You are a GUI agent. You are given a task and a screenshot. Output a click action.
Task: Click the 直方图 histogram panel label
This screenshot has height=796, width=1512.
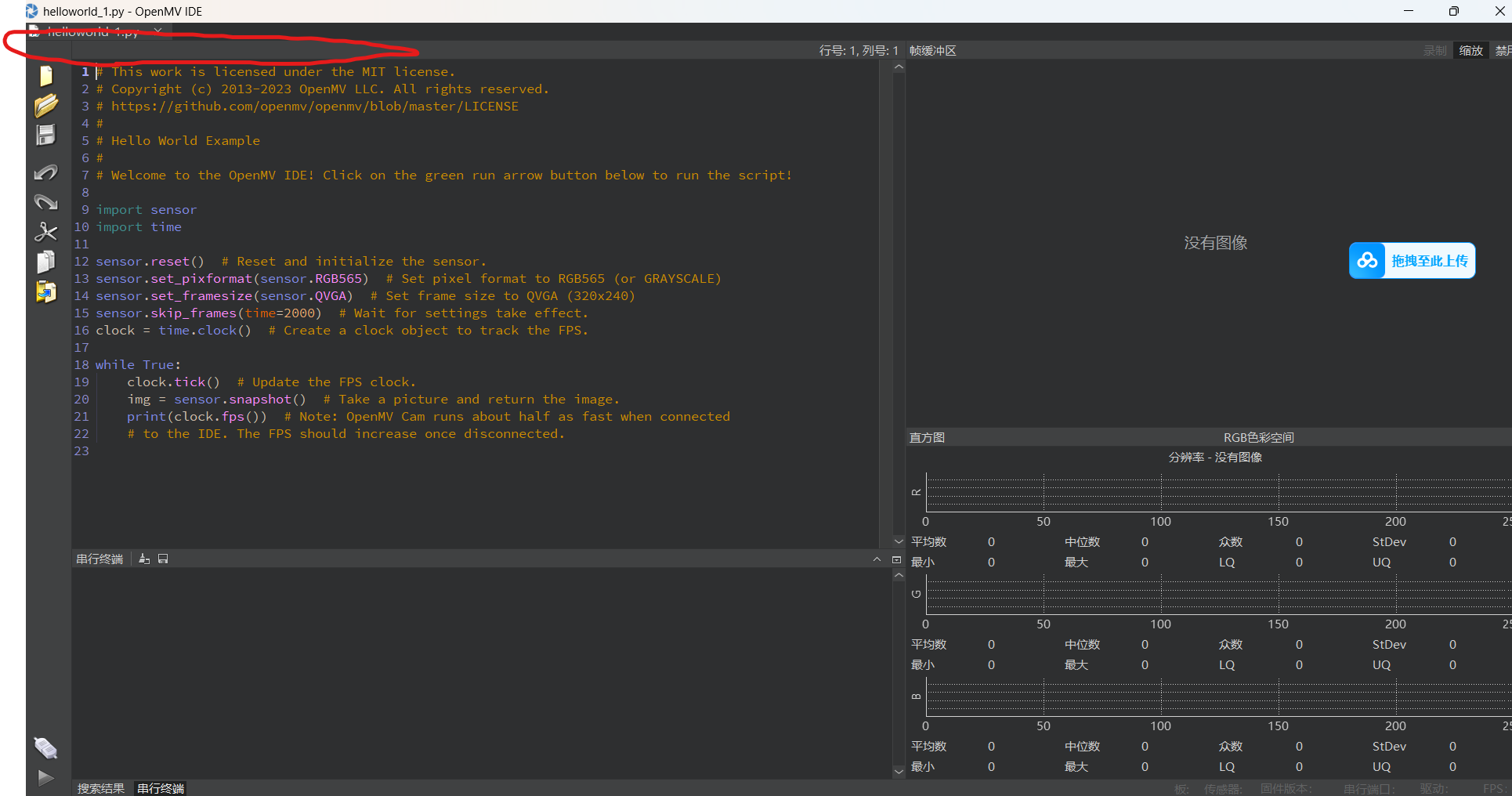pos(927,437)
